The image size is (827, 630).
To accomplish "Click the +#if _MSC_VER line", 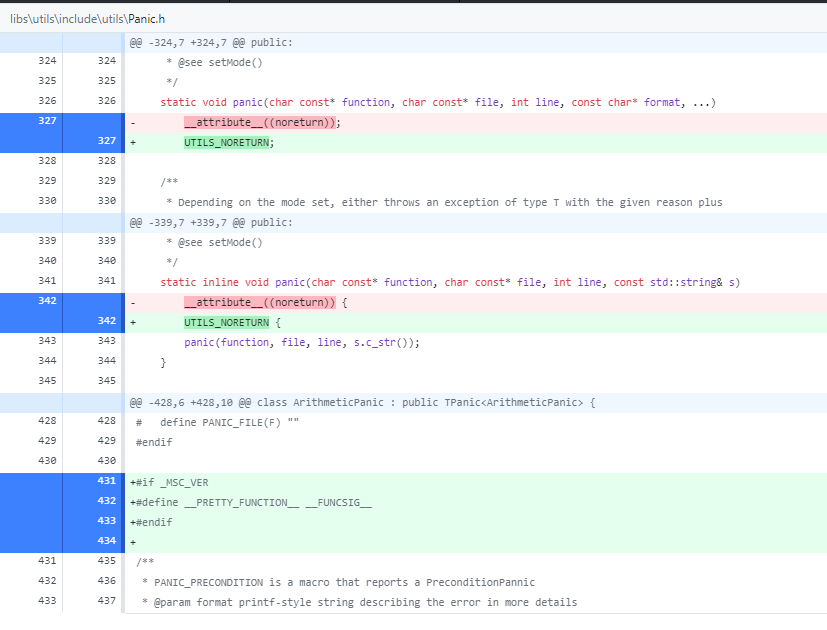I will [x=476, y=483].
